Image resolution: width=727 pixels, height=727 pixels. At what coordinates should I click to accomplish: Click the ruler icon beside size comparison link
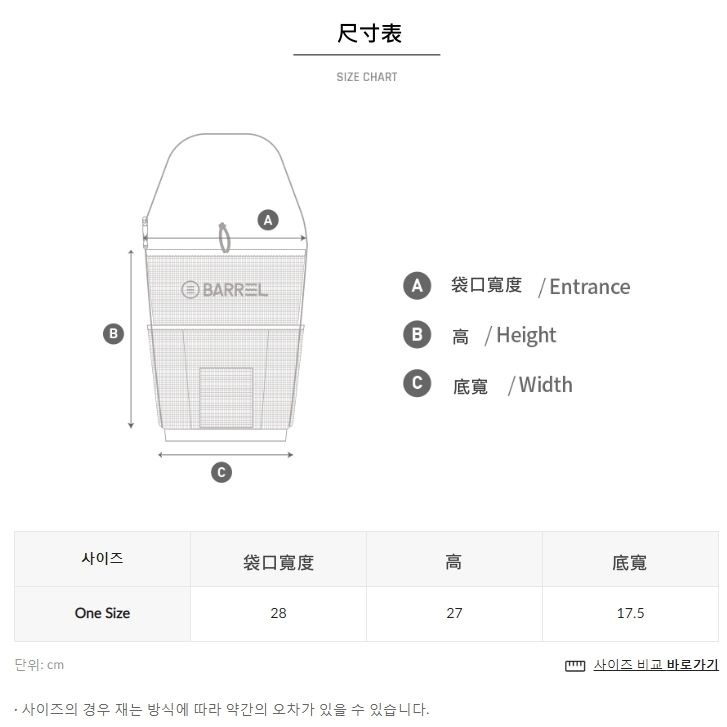[x=575, y=666]
